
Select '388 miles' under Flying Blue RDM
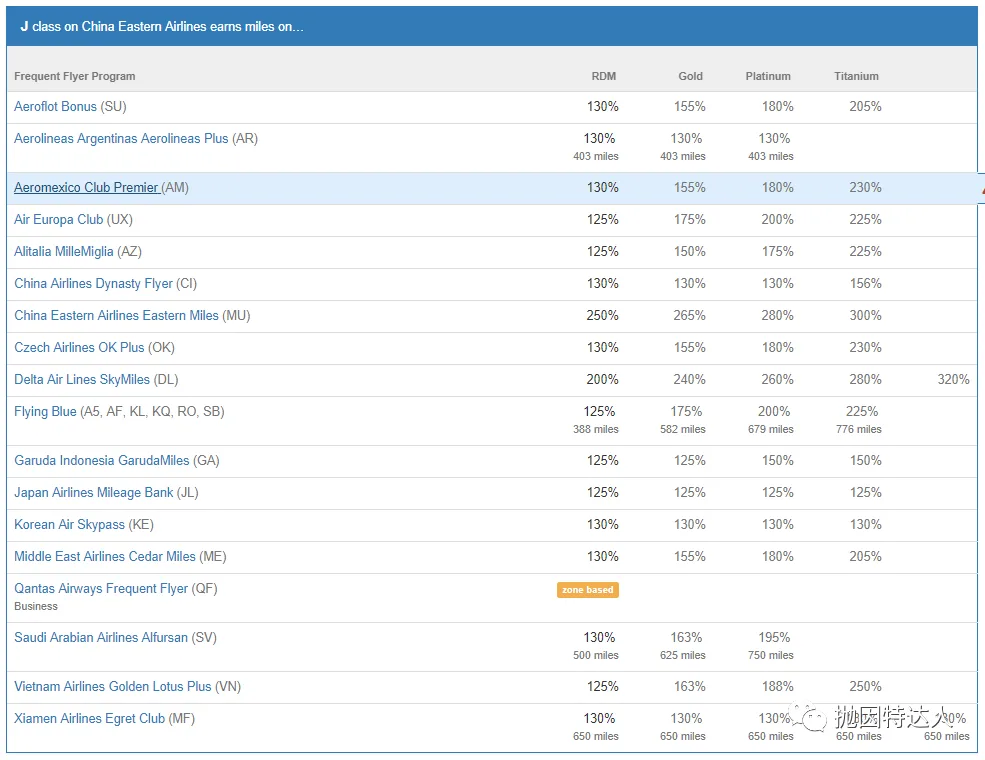[596, 430]
